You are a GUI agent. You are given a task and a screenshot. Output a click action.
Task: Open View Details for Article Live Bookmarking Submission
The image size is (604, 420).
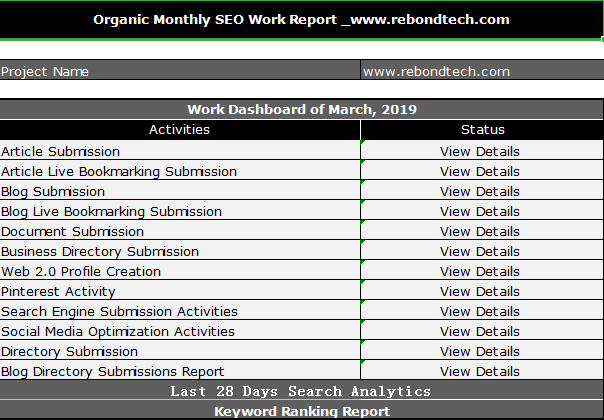480,171
